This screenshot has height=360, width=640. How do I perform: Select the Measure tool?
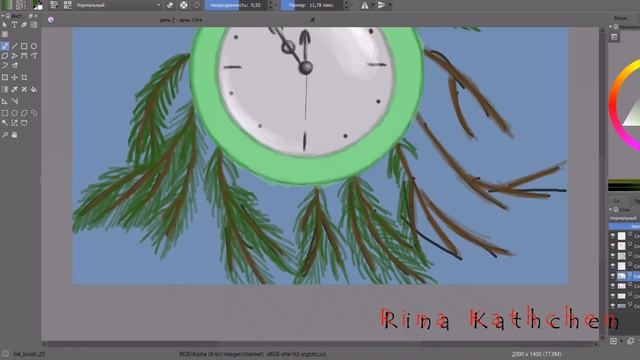[14, 101]
